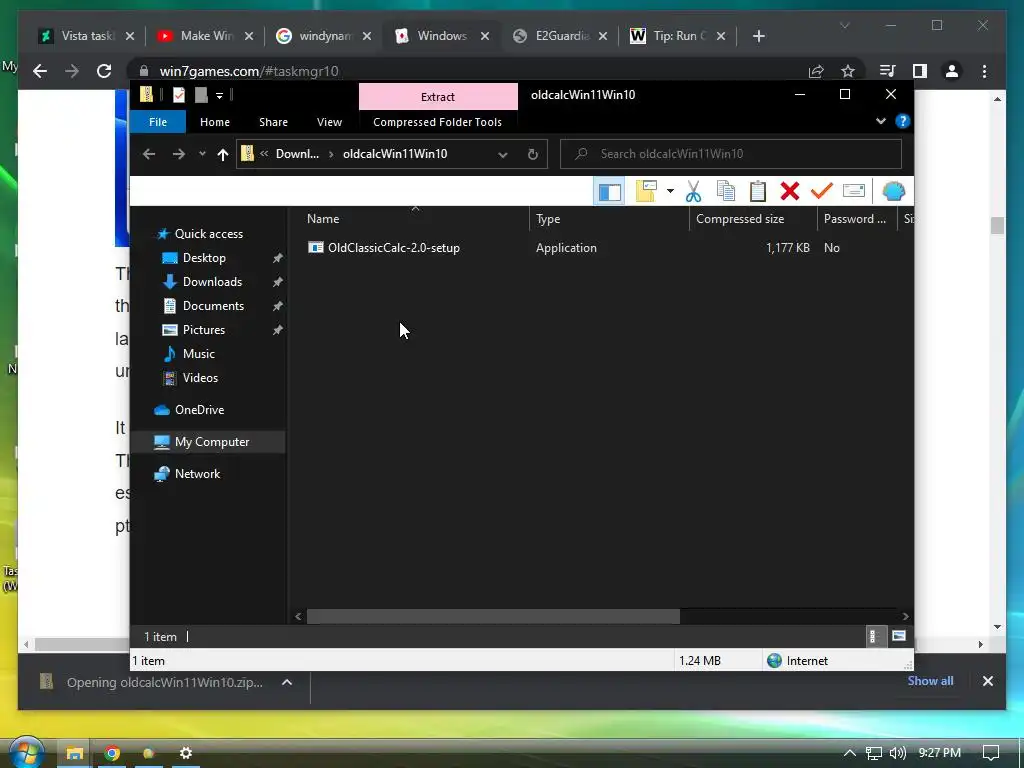Click the blue shell icon in toolbar
The width and height of the screenshot is (1024, 768).
pyautogui.click(x=893, y=191)
